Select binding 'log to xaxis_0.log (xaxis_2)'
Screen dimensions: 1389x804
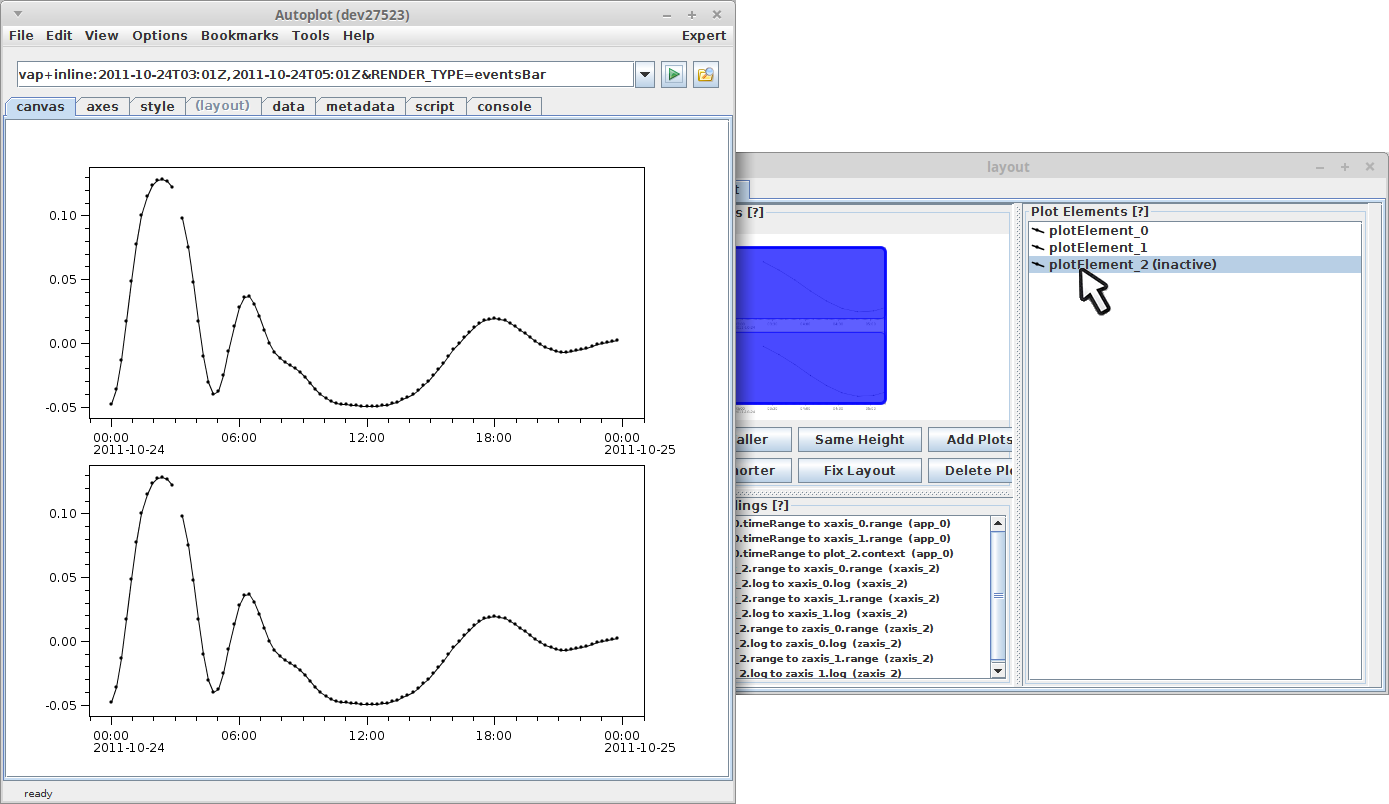862,583
